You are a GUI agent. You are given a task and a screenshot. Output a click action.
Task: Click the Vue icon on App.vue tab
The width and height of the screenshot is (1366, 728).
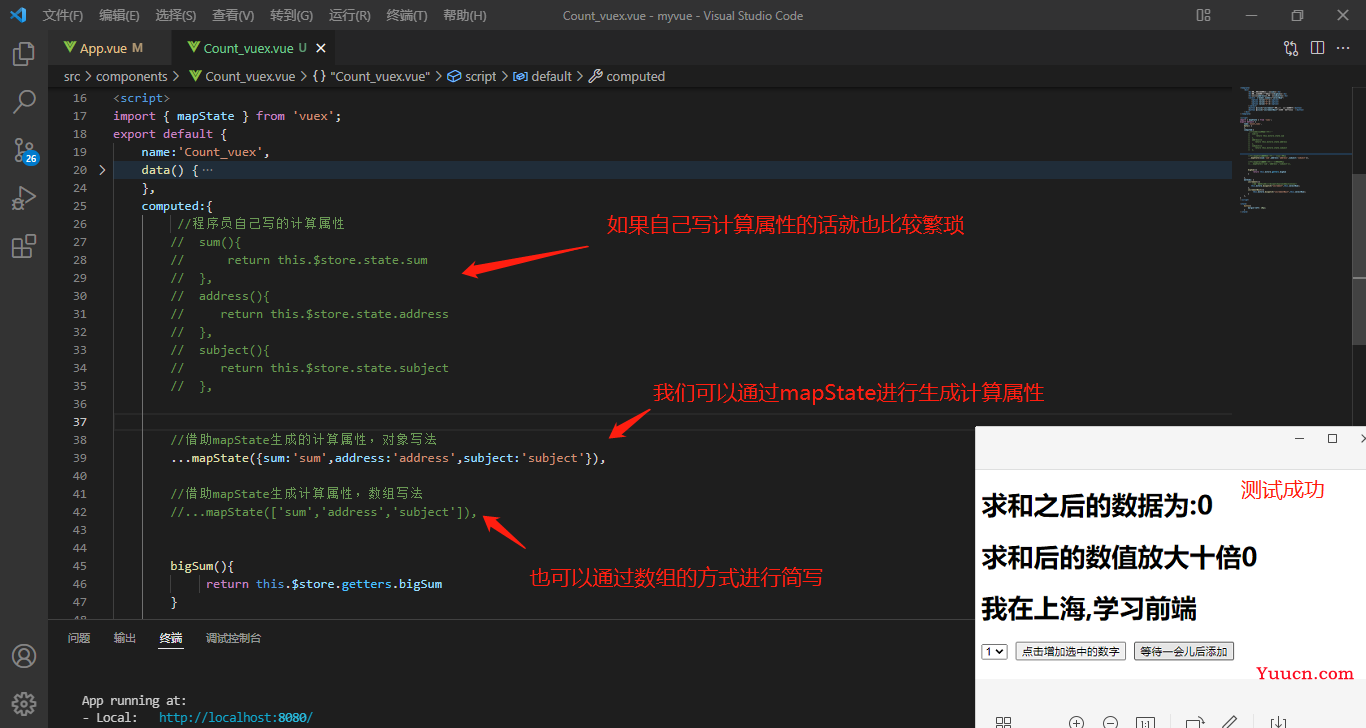point(70,48)
